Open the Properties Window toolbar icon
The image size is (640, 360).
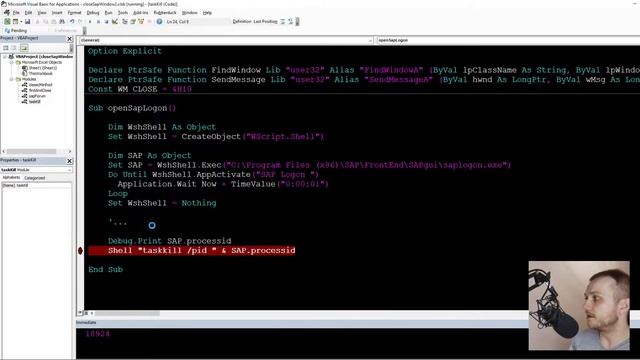pyautogui.click(x=133, y=21)
